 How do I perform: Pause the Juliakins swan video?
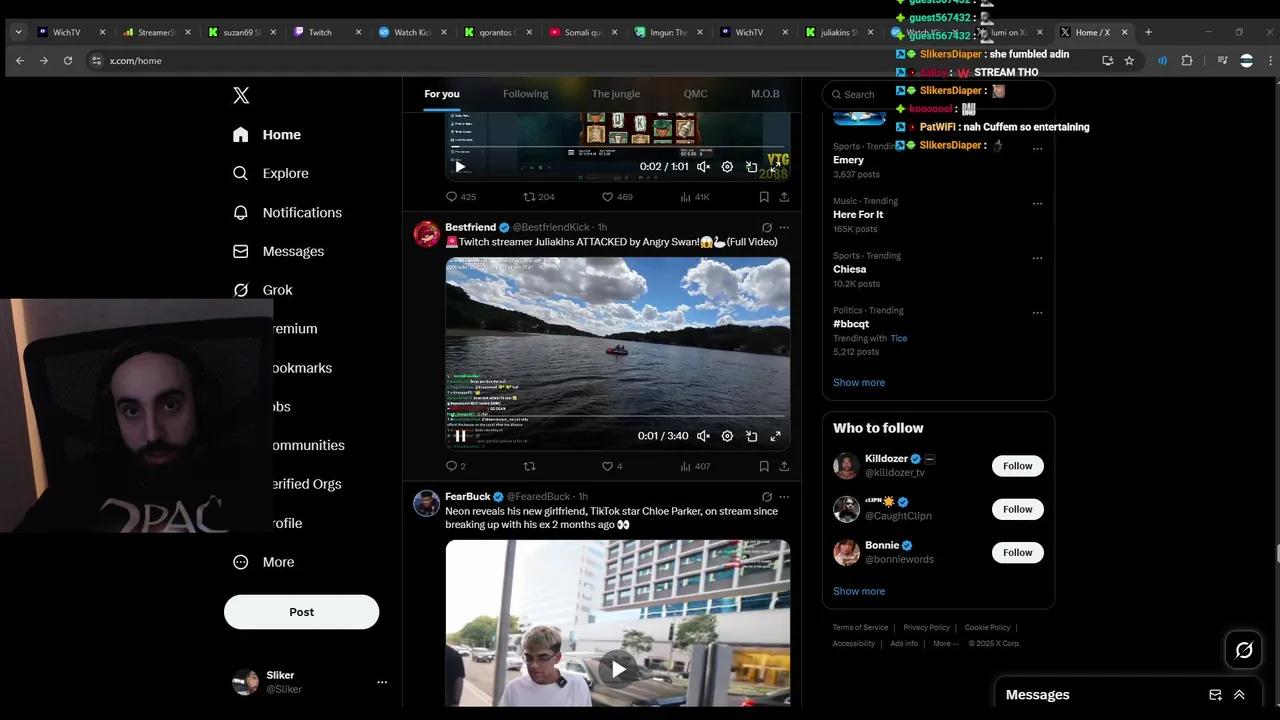click(460, 436)
